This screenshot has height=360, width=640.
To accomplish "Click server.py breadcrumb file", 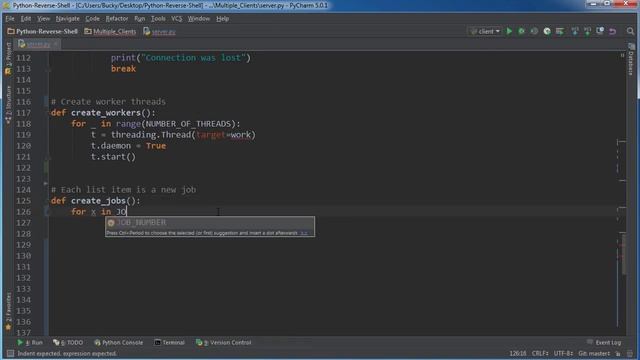I will coord(160,31).
